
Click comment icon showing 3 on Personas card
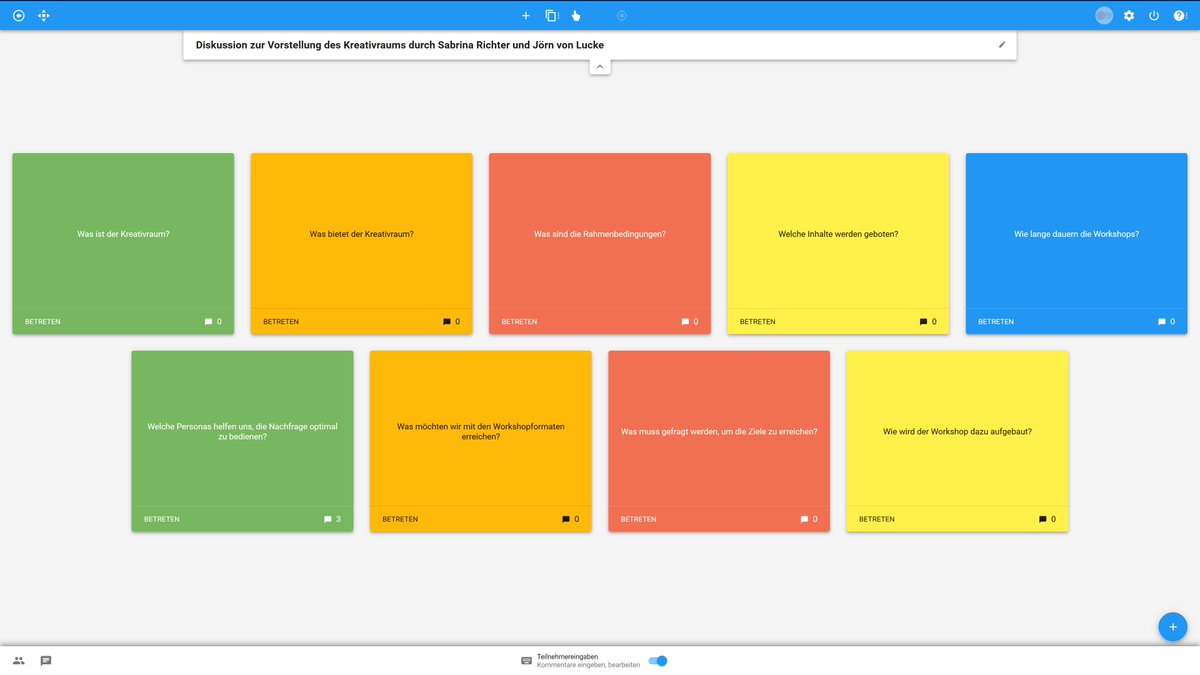pos(328,519)
